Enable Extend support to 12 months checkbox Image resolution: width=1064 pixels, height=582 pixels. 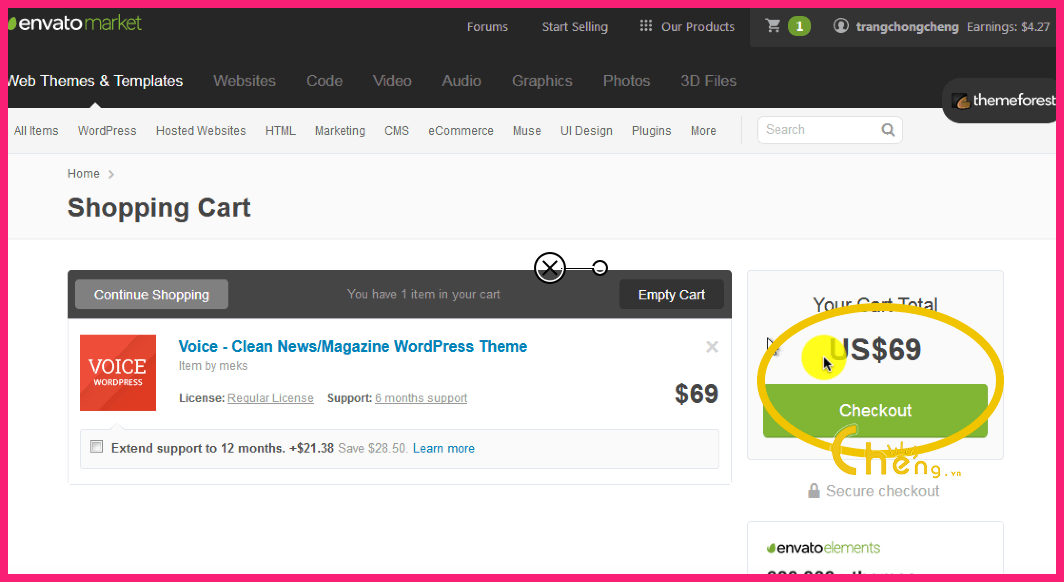click(97, 447)
